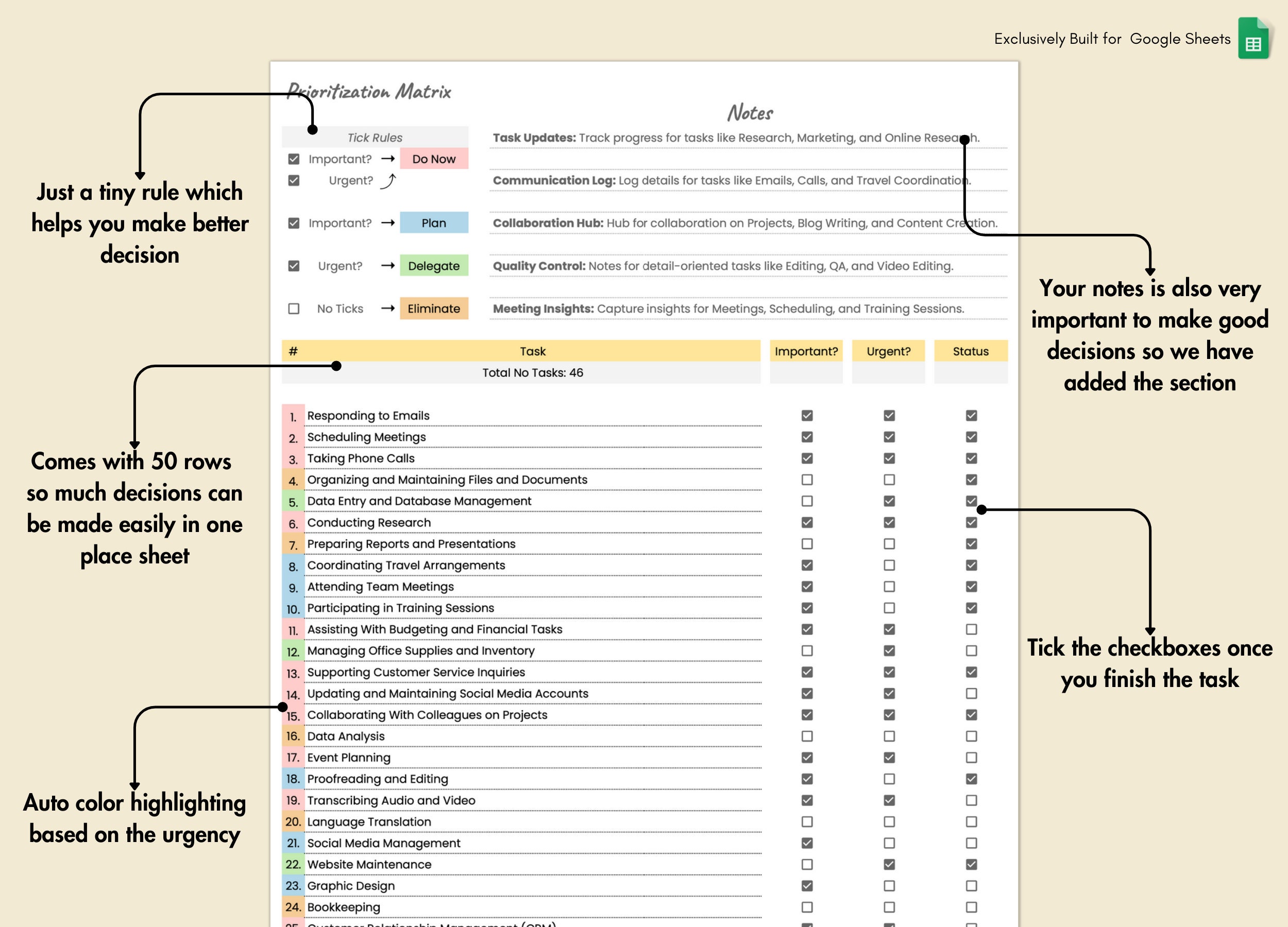Select the Attending Team Meetings task cell
1288x927 pixels.
(533, 587)
